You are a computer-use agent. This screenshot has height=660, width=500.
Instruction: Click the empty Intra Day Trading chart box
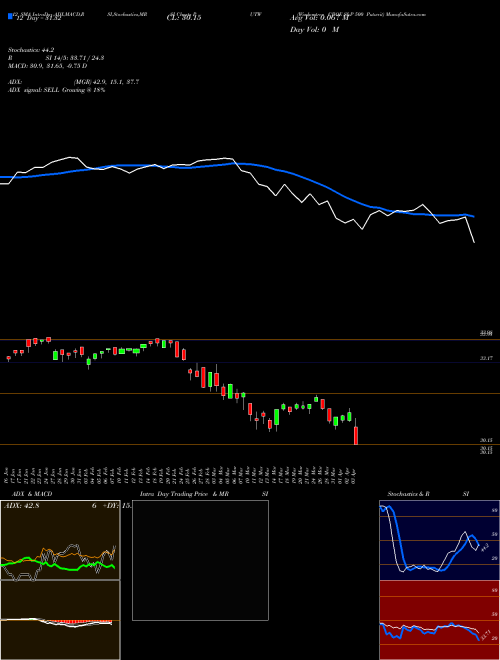point(200,560)
